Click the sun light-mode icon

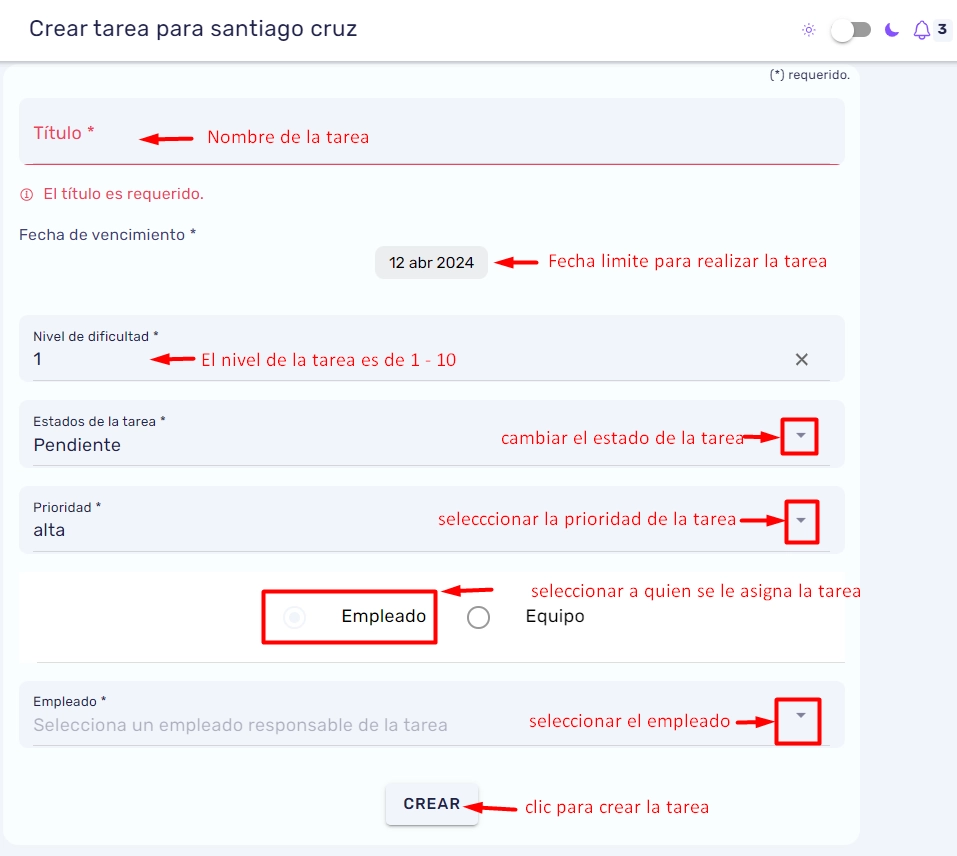(x=809, y=30)
